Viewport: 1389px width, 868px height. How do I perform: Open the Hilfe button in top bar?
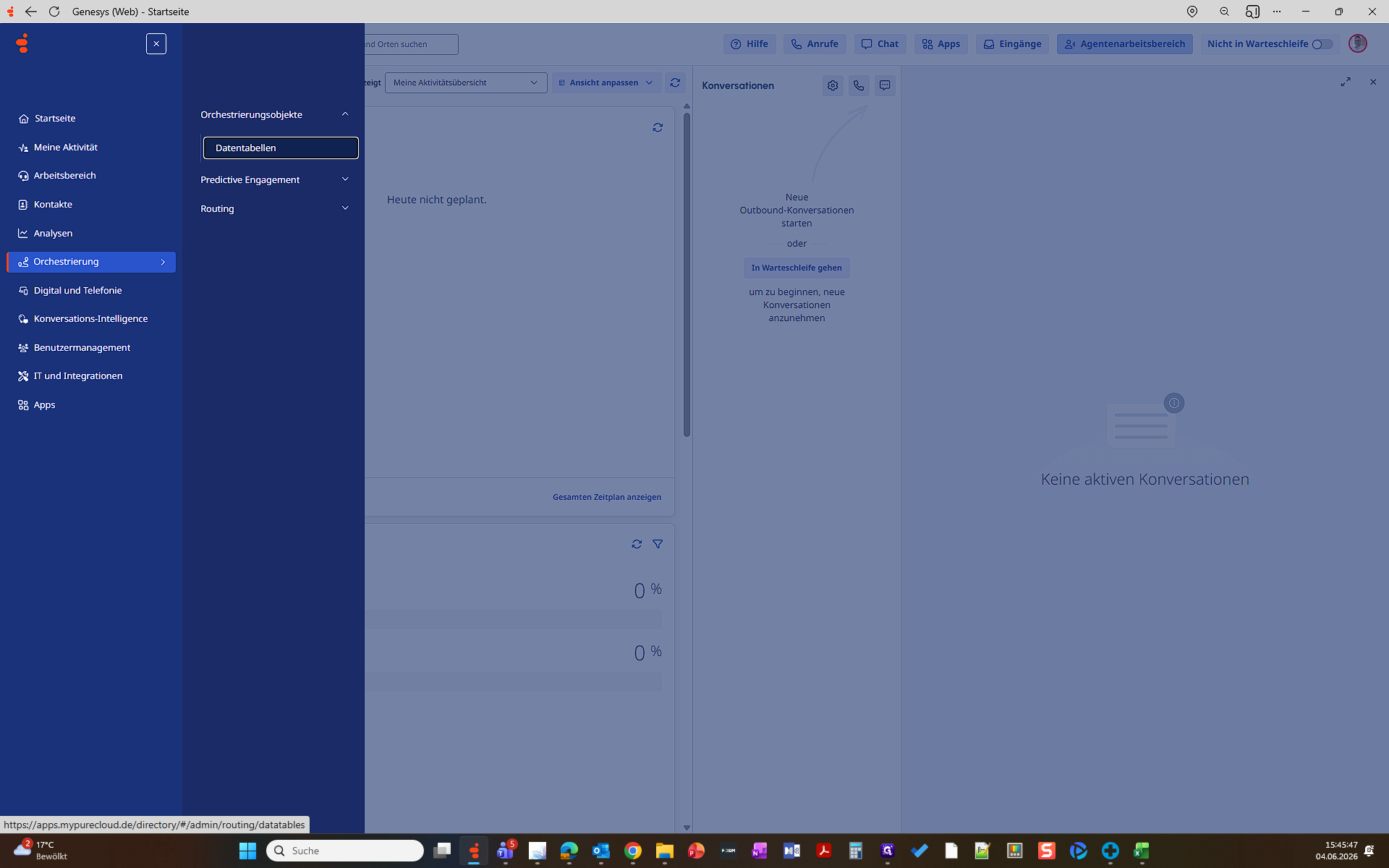point(749,43)
